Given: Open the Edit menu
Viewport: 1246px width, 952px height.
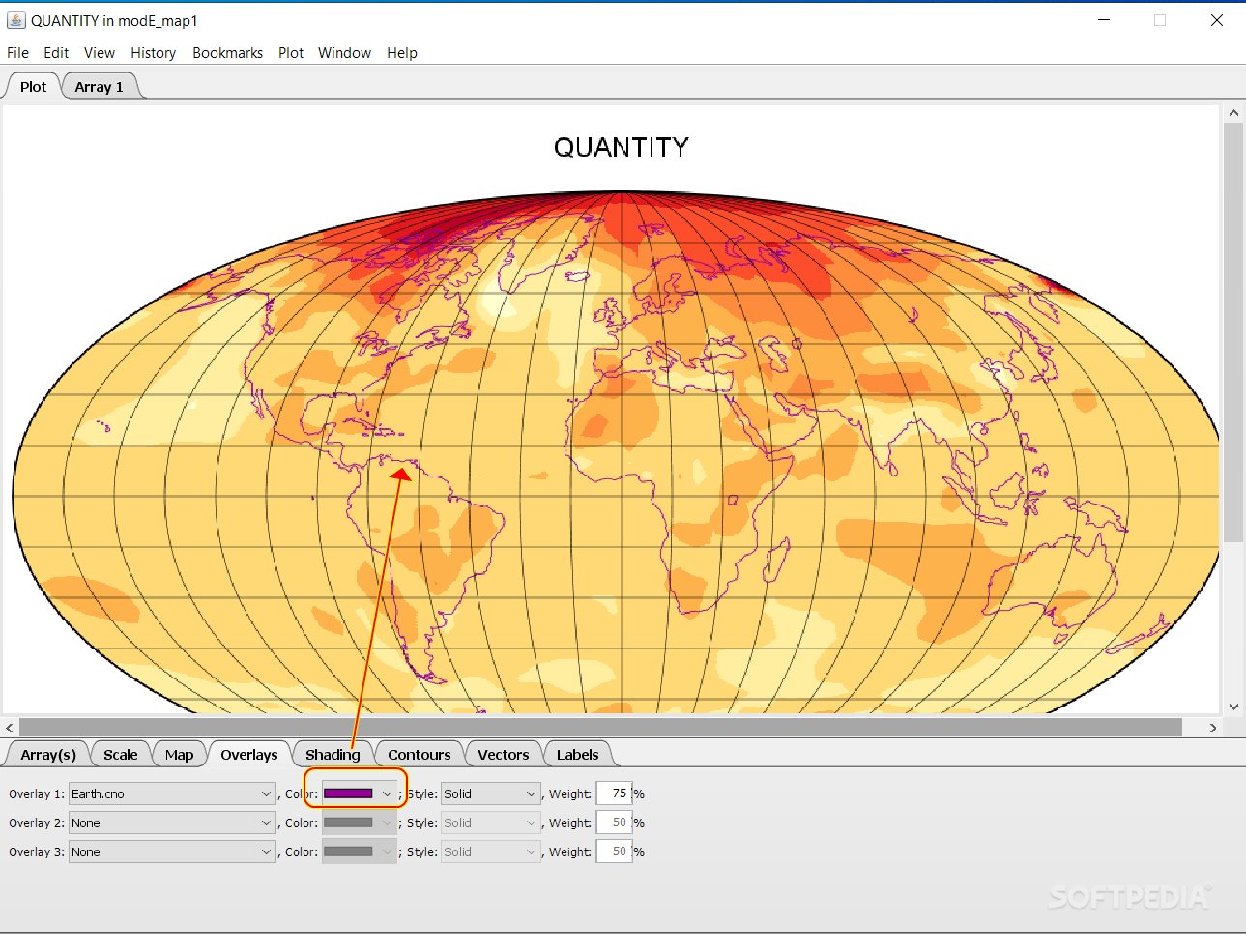Looking at the screenshot, I should (x=56, y=53).
